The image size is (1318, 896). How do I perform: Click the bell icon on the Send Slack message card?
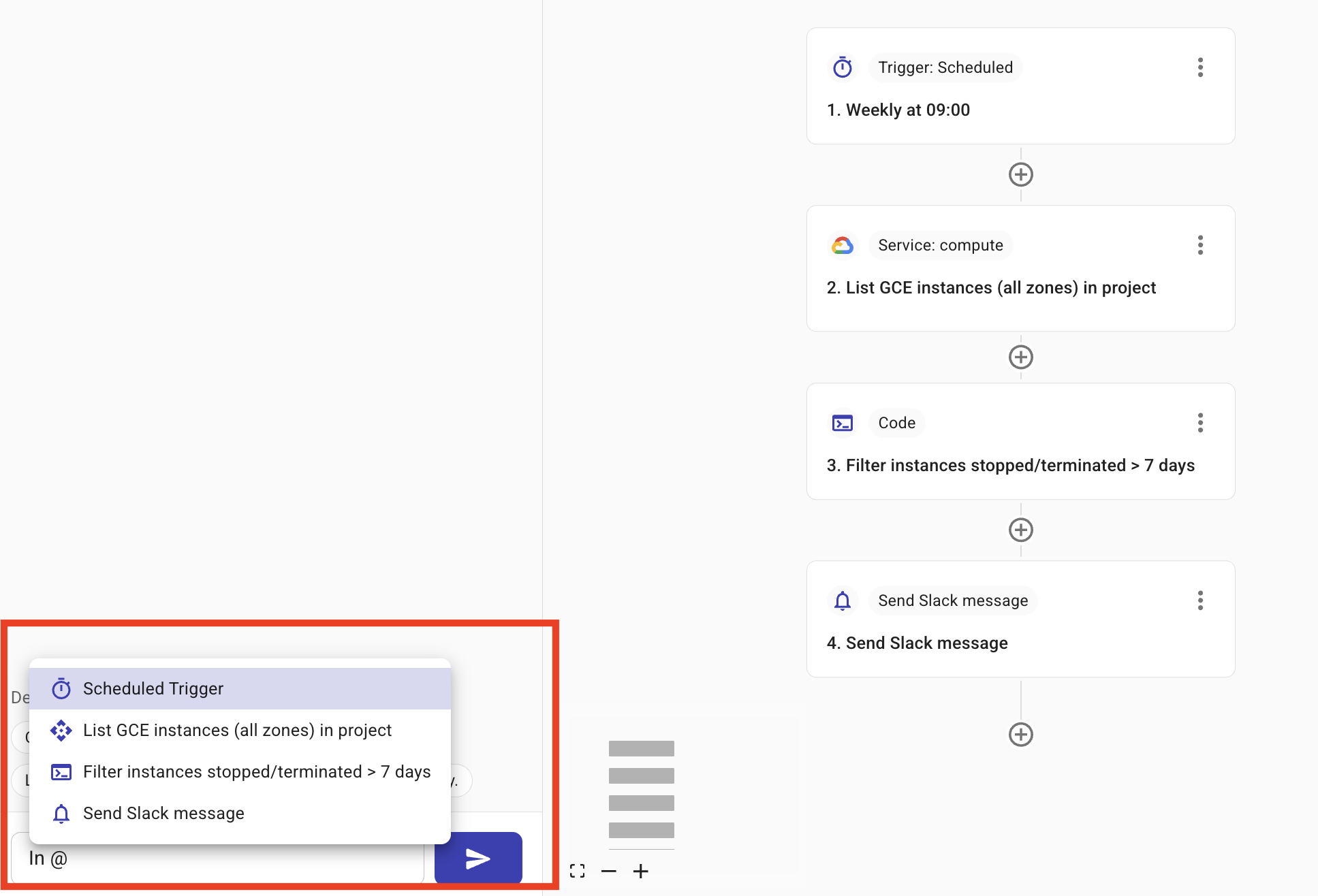click(x=843, y=601)
